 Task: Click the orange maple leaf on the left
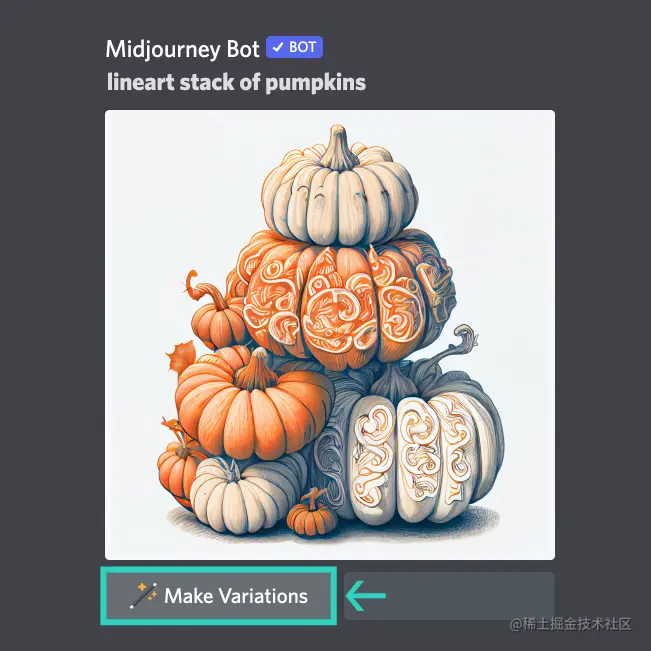(182, 356)
